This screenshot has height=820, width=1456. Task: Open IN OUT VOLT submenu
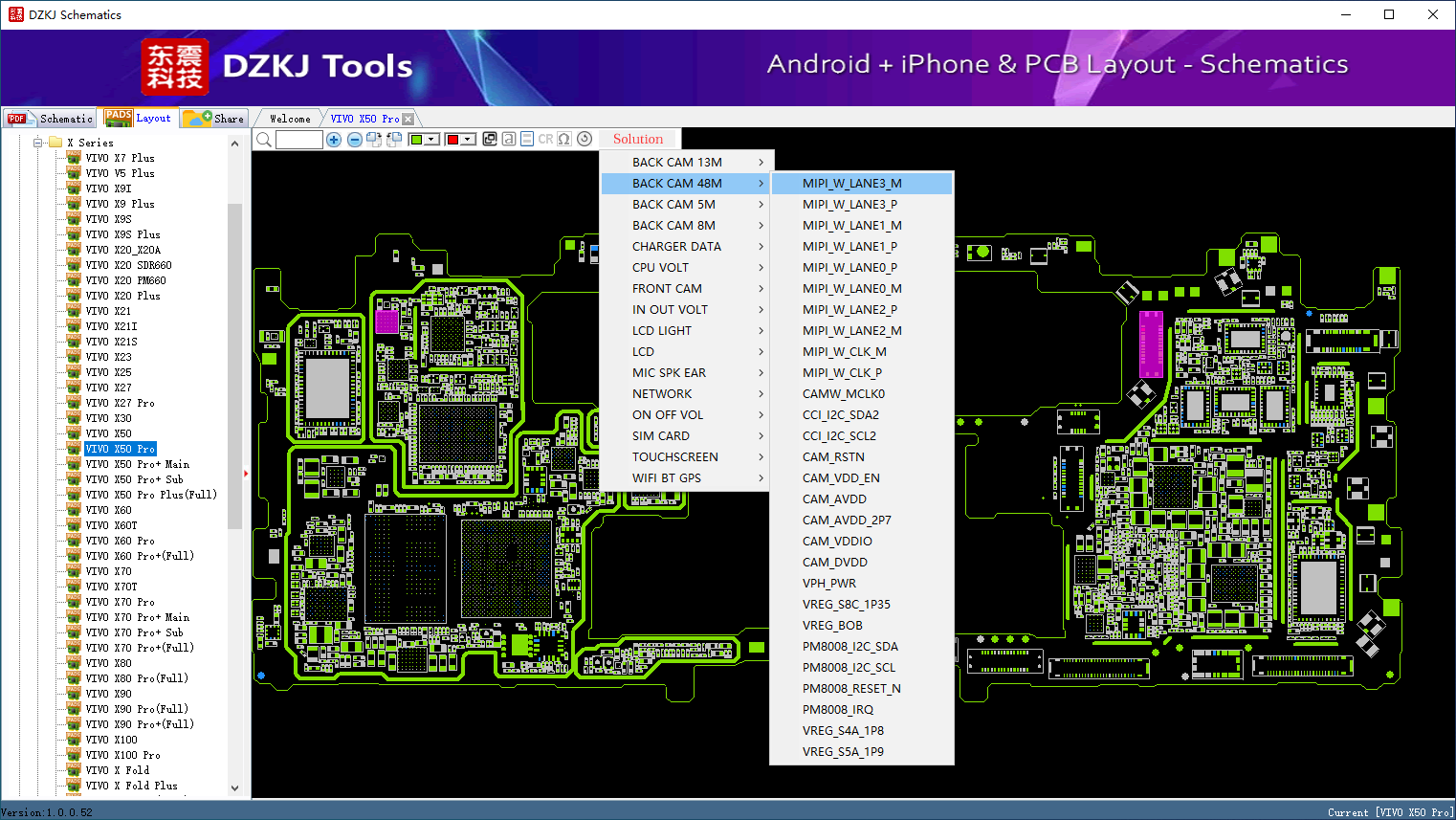coord(686,310)
